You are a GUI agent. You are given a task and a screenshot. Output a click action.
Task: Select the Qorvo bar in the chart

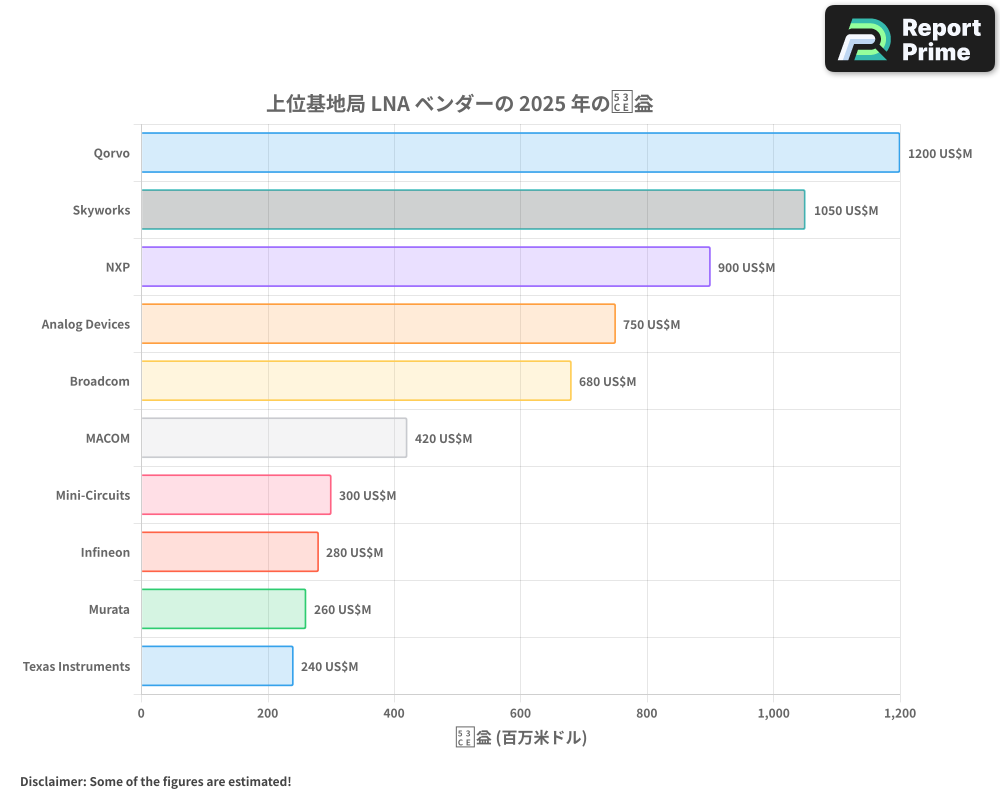tap(520, 153)
